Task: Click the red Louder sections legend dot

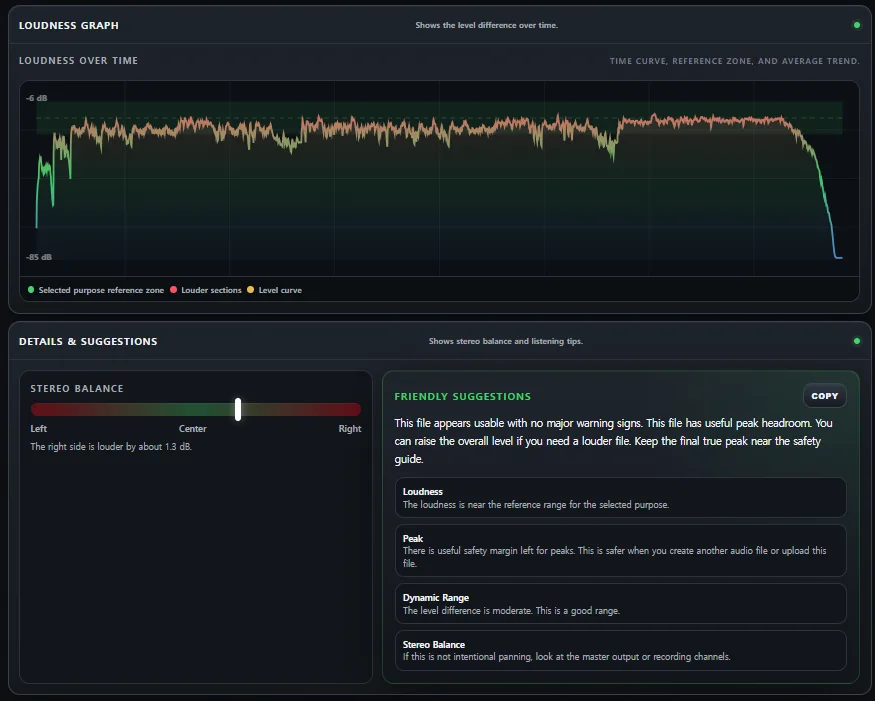Action: 174,290
